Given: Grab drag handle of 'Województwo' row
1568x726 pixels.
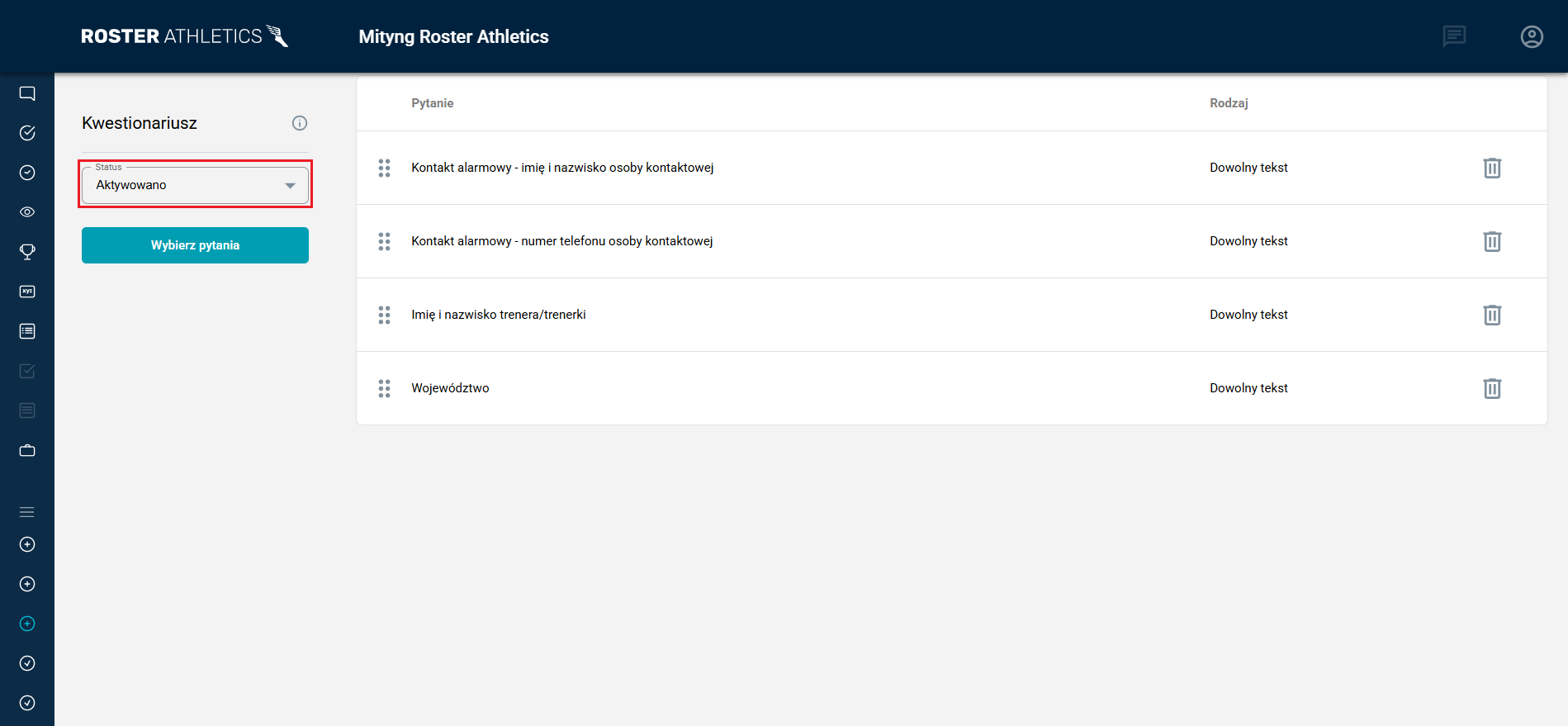Looking at the screenshot, I should (x=384, y=388).
